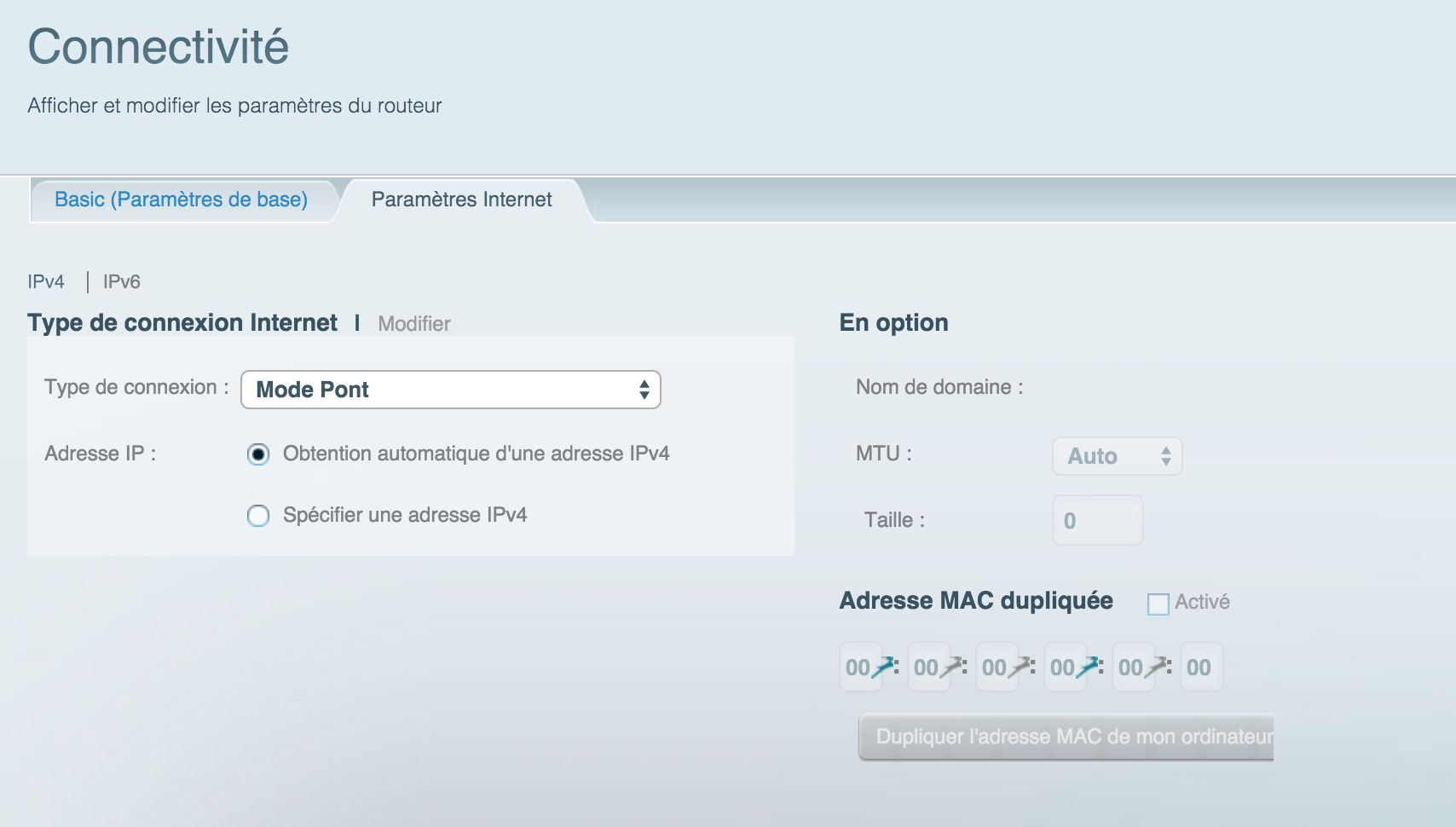
Task: Click the fourth MAC address octet field
Action: click(1066, 667)
